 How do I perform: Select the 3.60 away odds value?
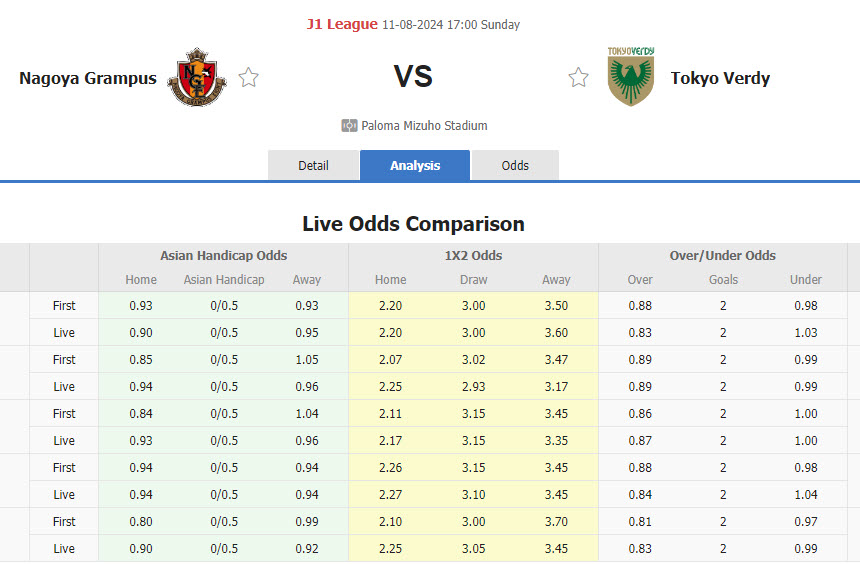tap(556, 332)
